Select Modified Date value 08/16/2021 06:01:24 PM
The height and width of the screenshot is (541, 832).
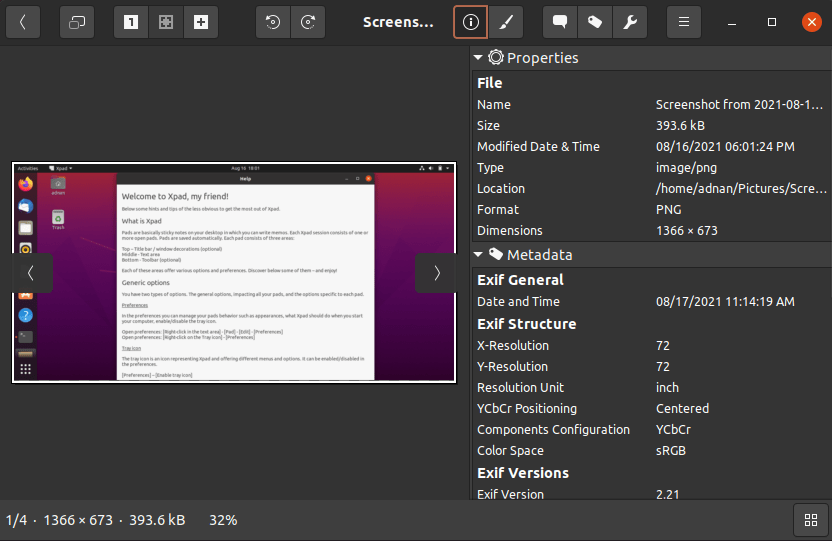[725, 147]
